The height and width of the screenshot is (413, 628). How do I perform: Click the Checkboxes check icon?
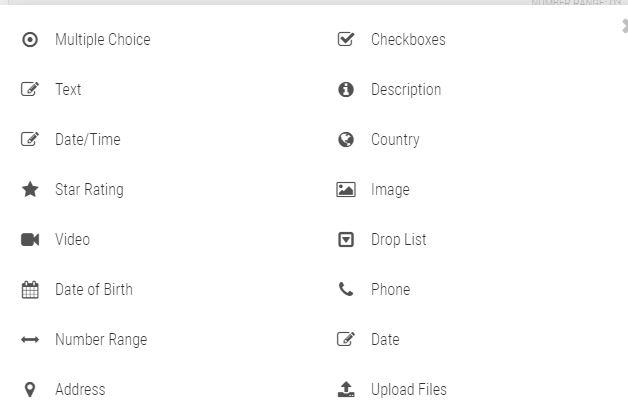click(x=346, y=40)
